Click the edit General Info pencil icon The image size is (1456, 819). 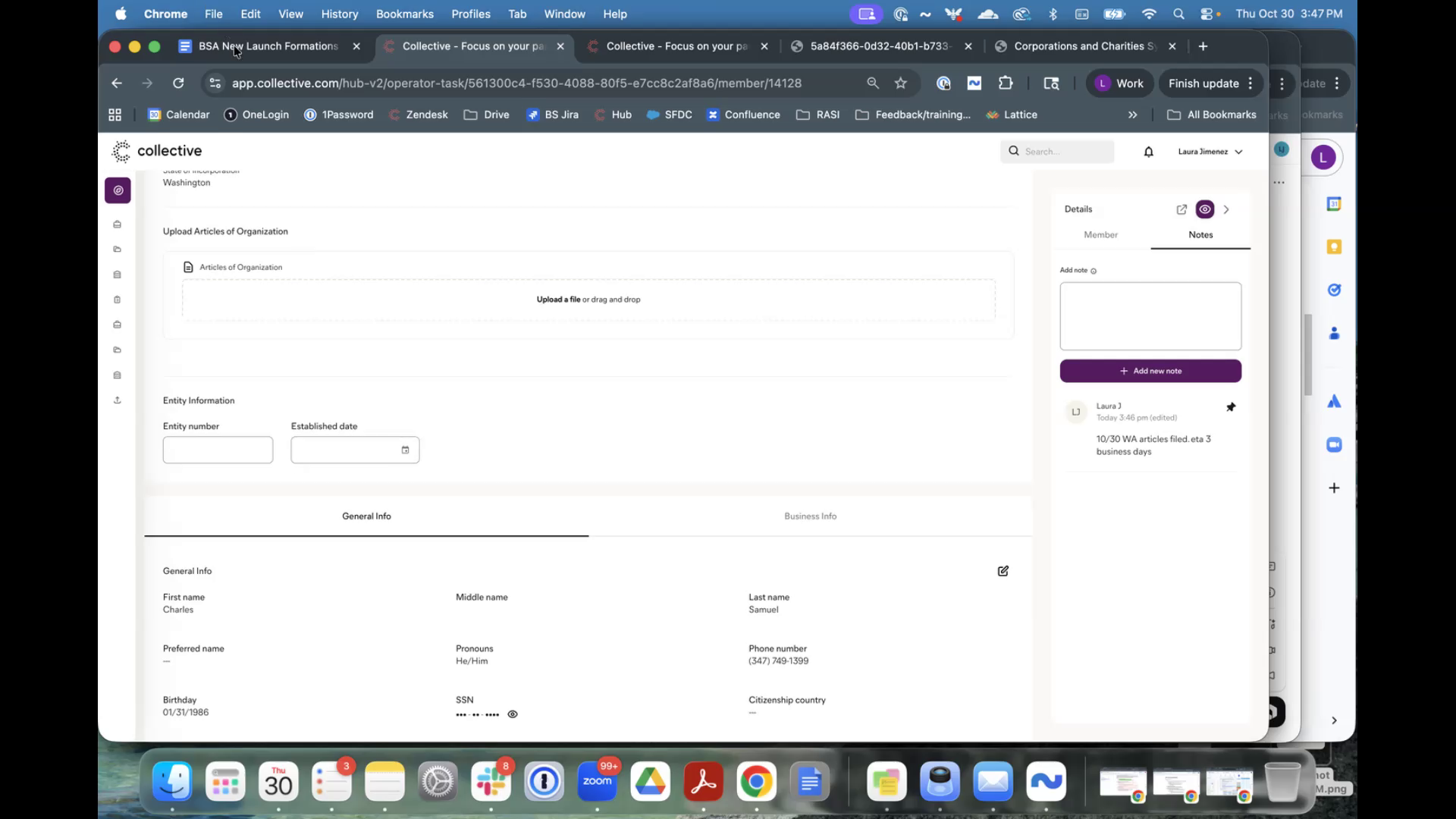pos(1003,571)
